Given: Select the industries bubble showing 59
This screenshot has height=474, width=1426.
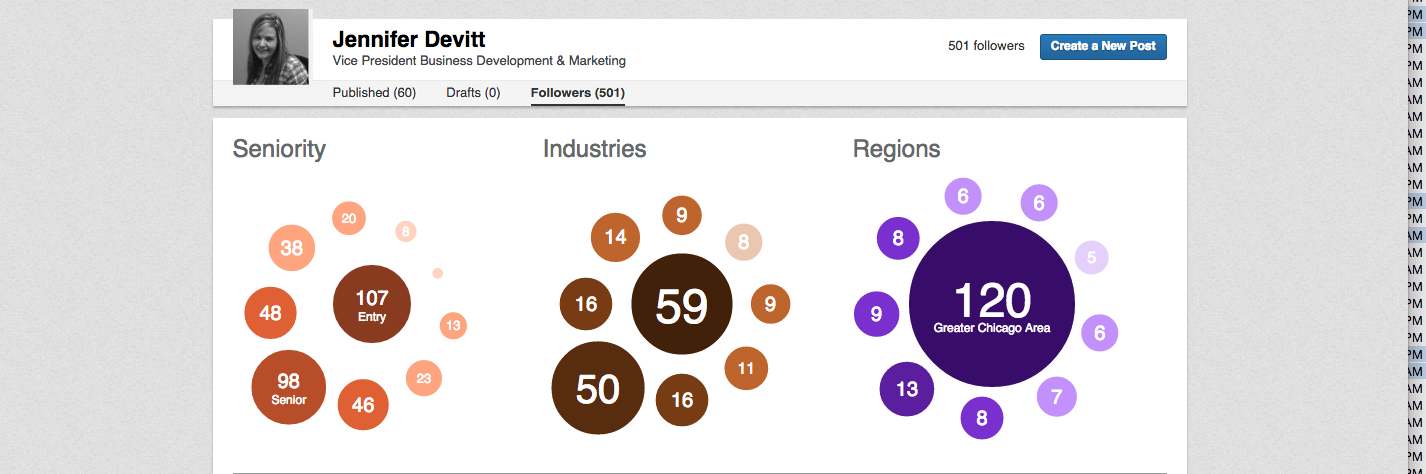Looking at the screenshot, I should (x=682, y=304).
